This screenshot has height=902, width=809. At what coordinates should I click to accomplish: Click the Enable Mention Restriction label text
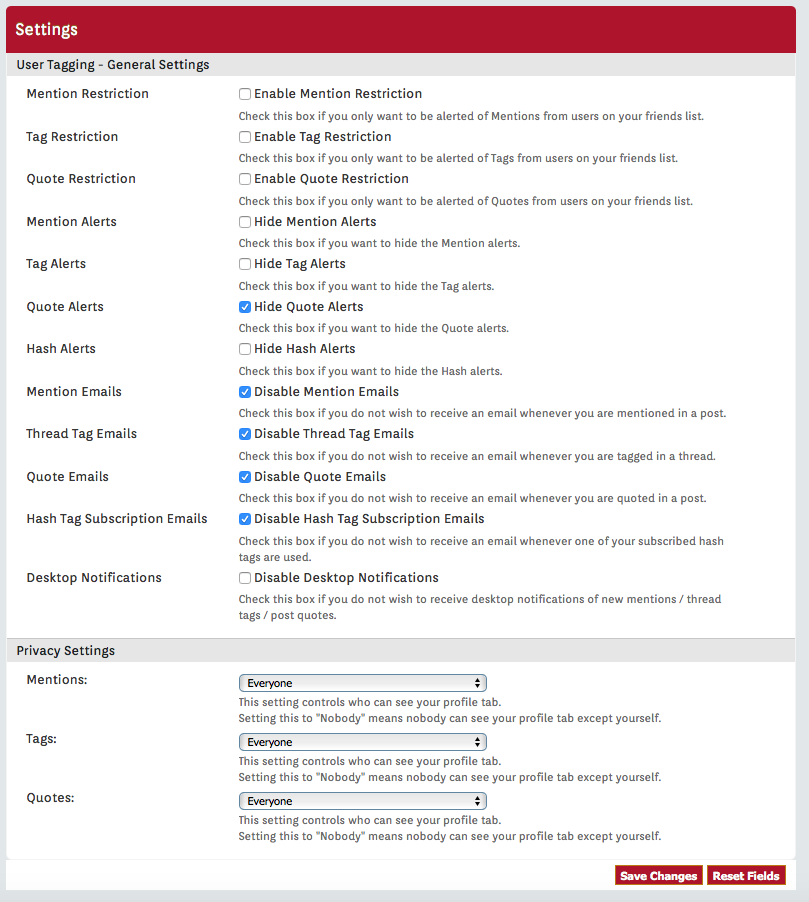pos(338,93)
